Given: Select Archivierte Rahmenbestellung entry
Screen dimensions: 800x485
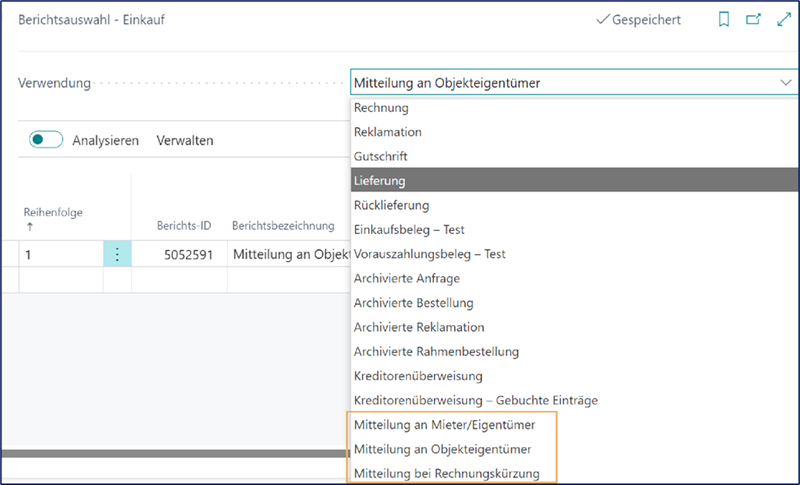Looking at the screenshot, I should click(x=436, y=352).
